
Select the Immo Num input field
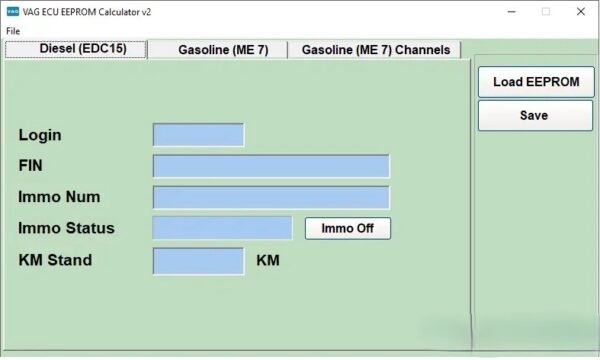(271, 197)
